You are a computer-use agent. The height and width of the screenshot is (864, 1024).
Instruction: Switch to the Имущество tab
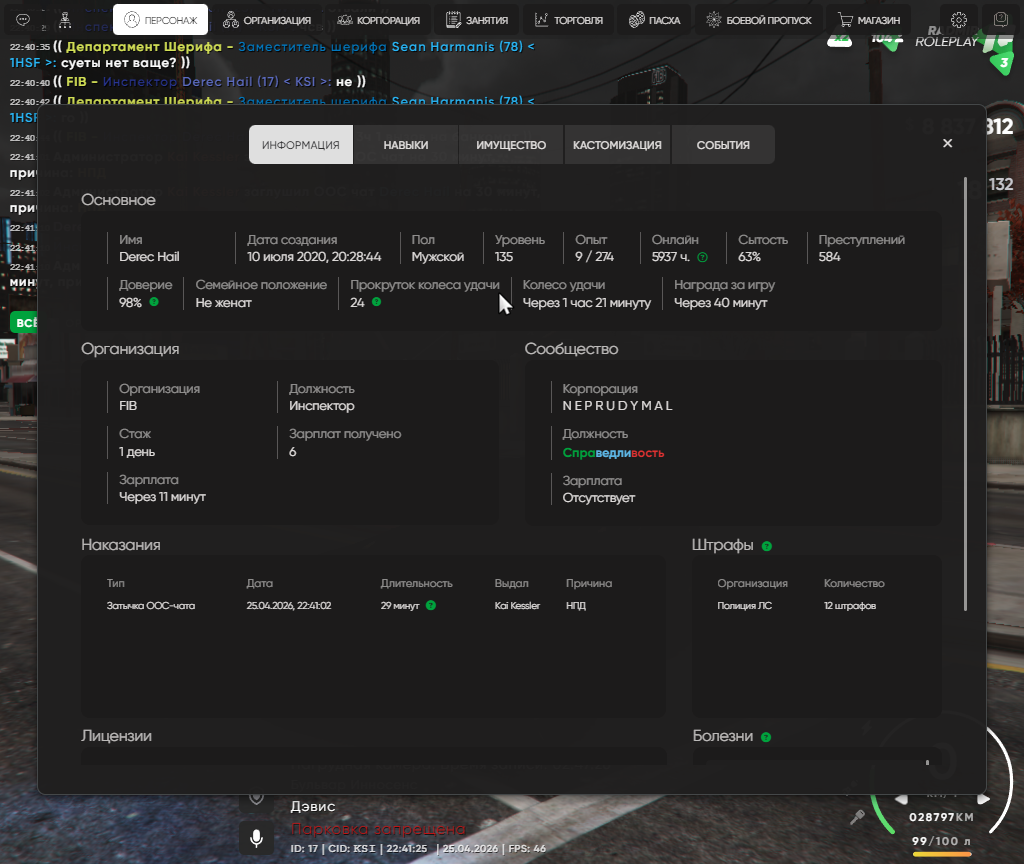511,145
